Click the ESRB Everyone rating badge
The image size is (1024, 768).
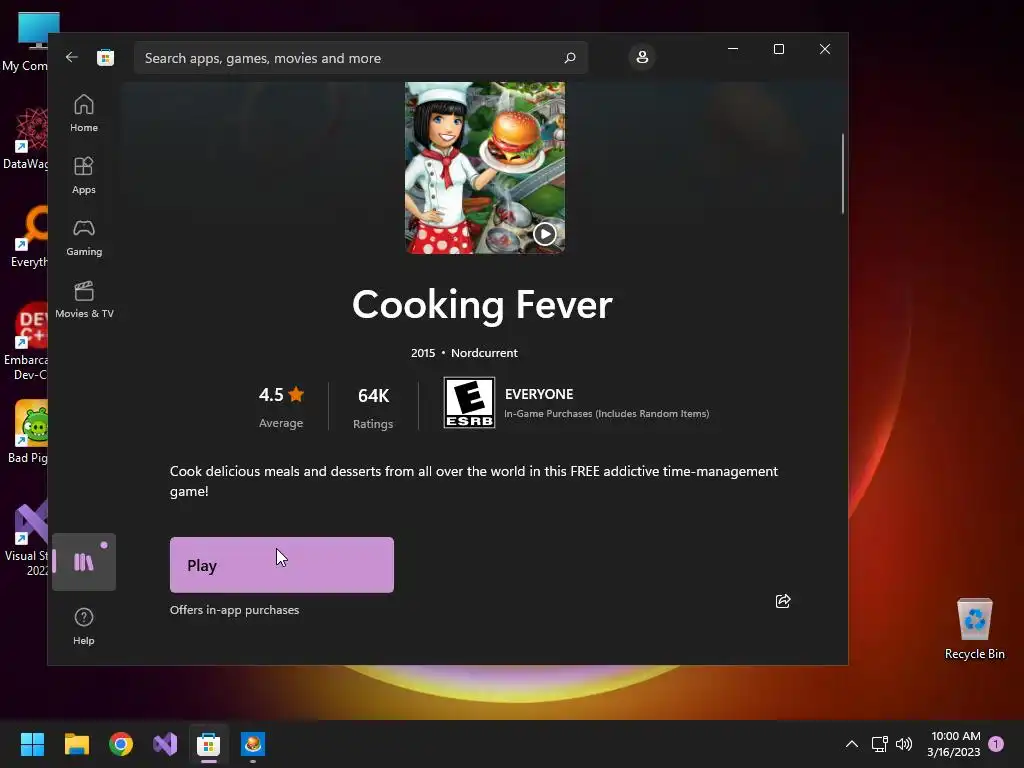[x=469, y=402]
